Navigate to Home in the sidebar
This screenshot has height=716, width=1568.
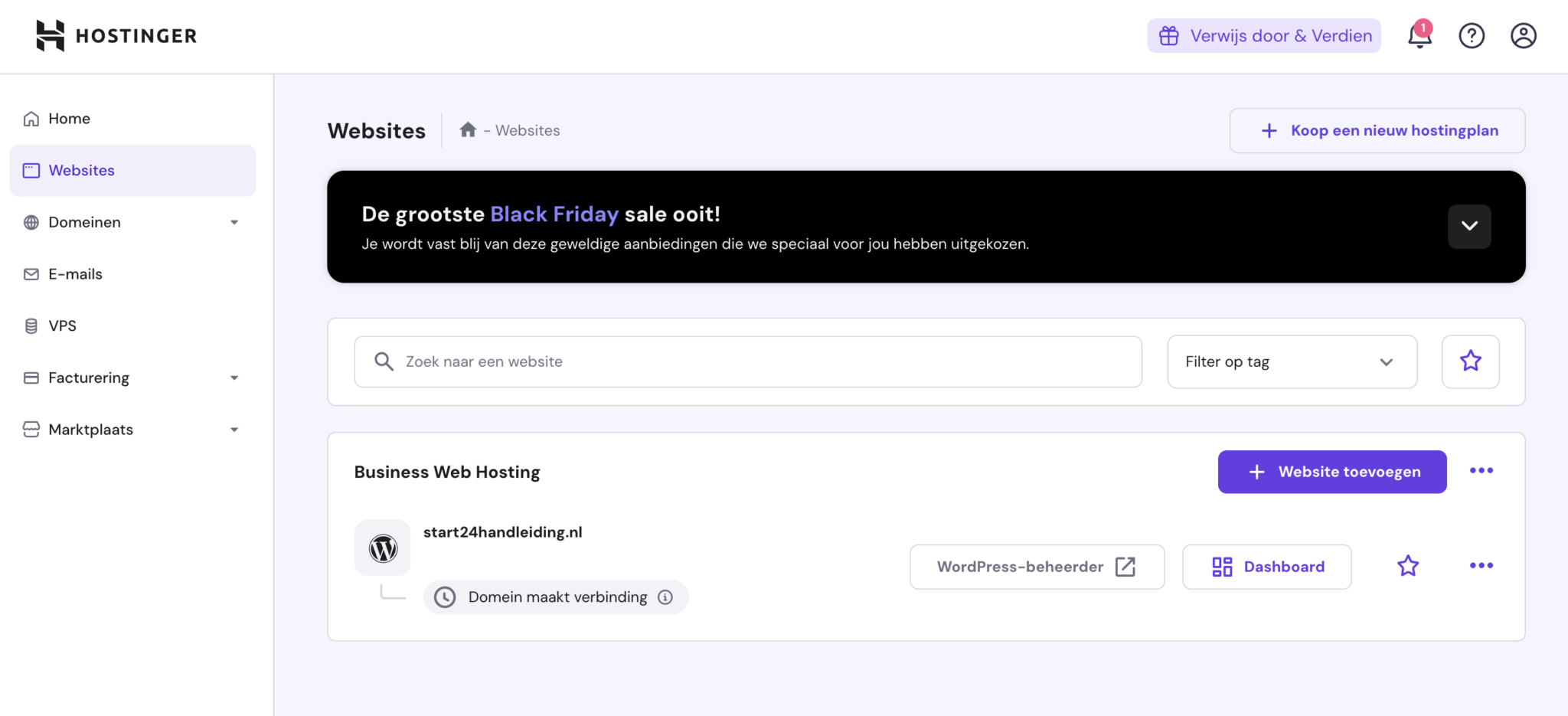(68, 118)
